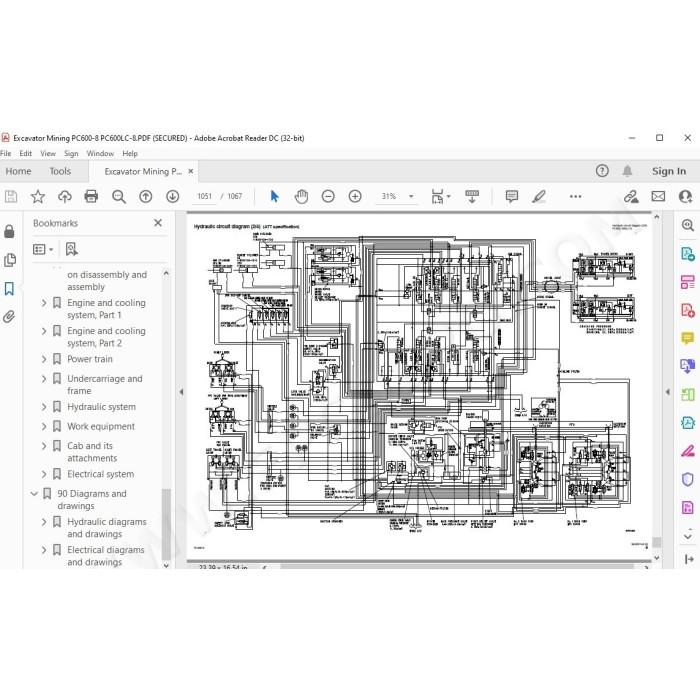The height and width of the screenshot is (700, 700).
Task: Open zoom level dropdown arrow
Action: [411, 196]
